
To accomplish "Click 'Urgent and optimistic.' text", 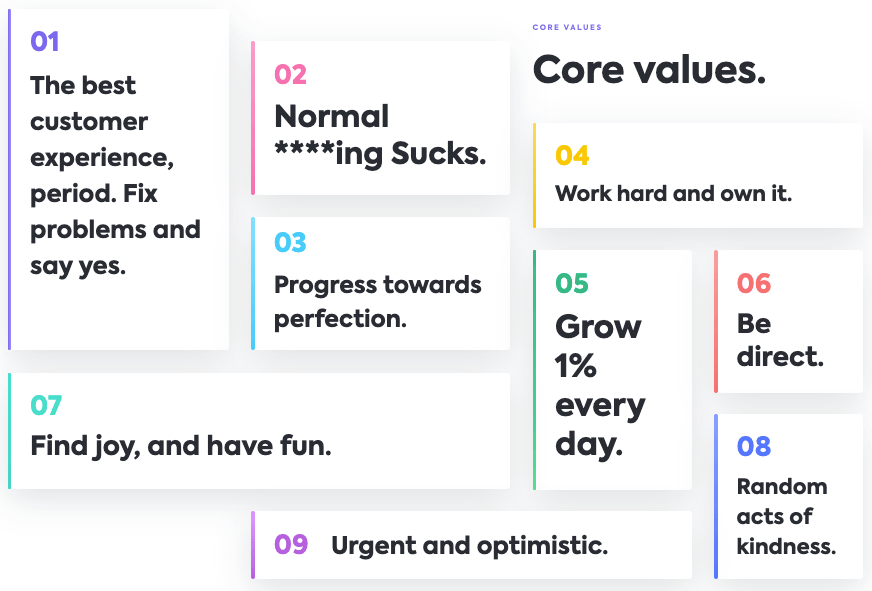I will [469, 545].
